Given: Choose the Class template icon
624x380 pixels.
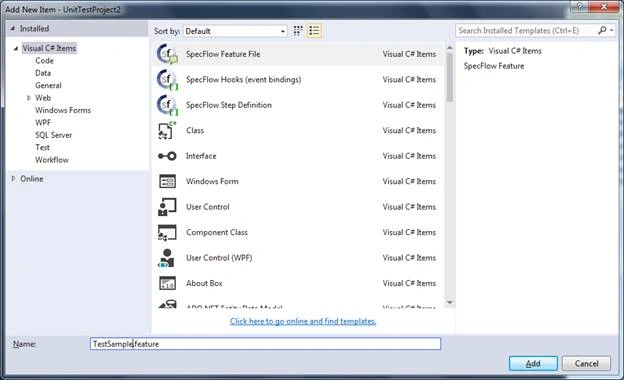Looking at the screenshot, I should [x=167, y=131].
